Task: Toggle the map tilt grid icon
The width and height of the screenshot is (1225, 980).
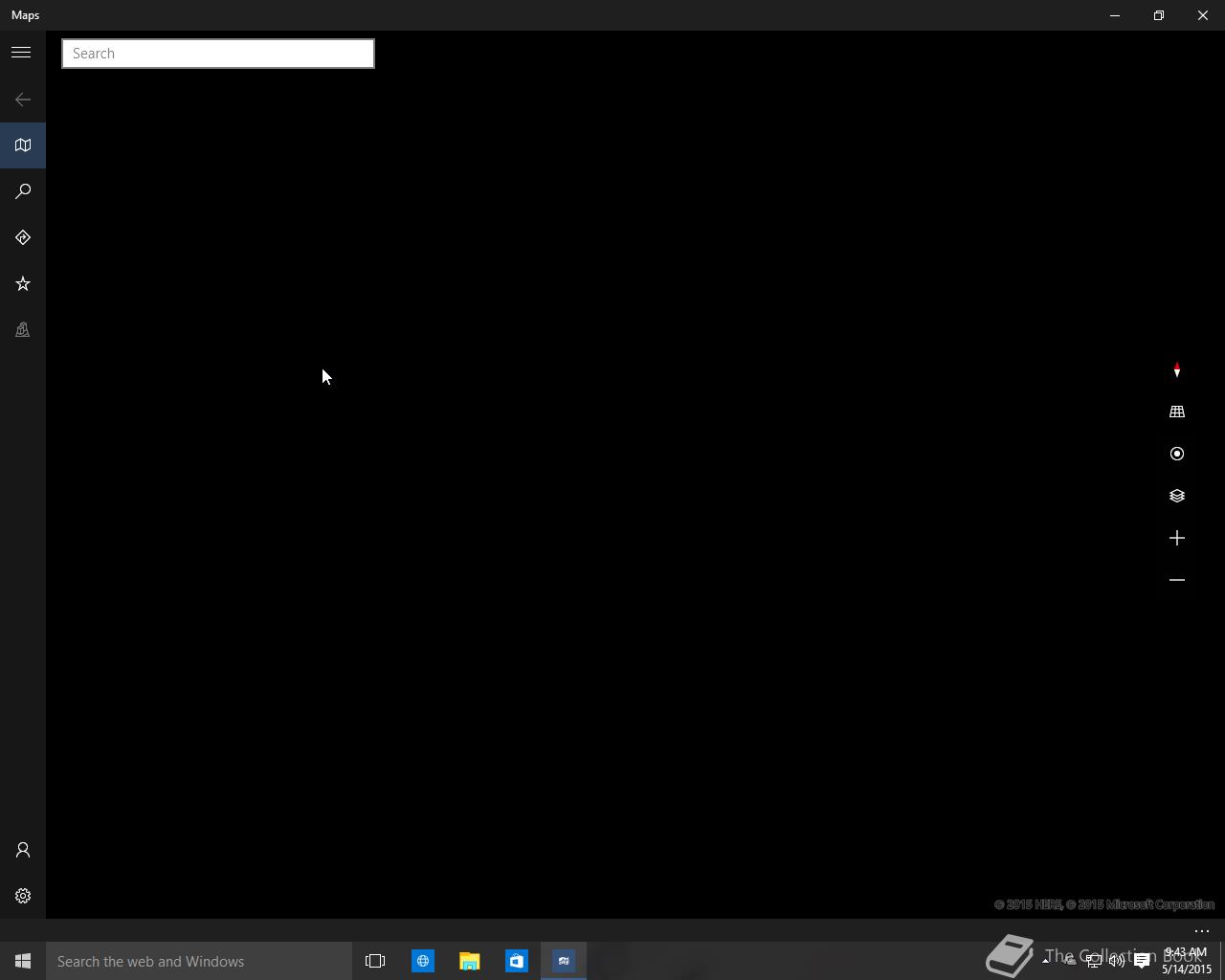Action: (1177, 412)
